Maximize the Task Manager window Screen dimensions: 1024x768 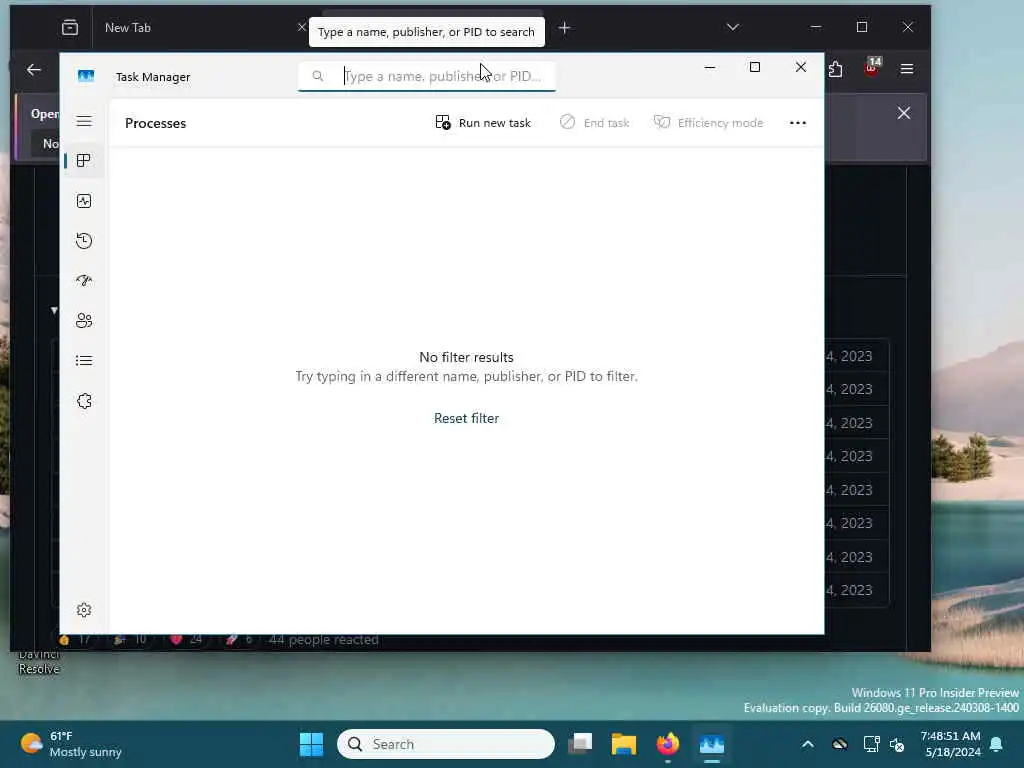(755, 67)
